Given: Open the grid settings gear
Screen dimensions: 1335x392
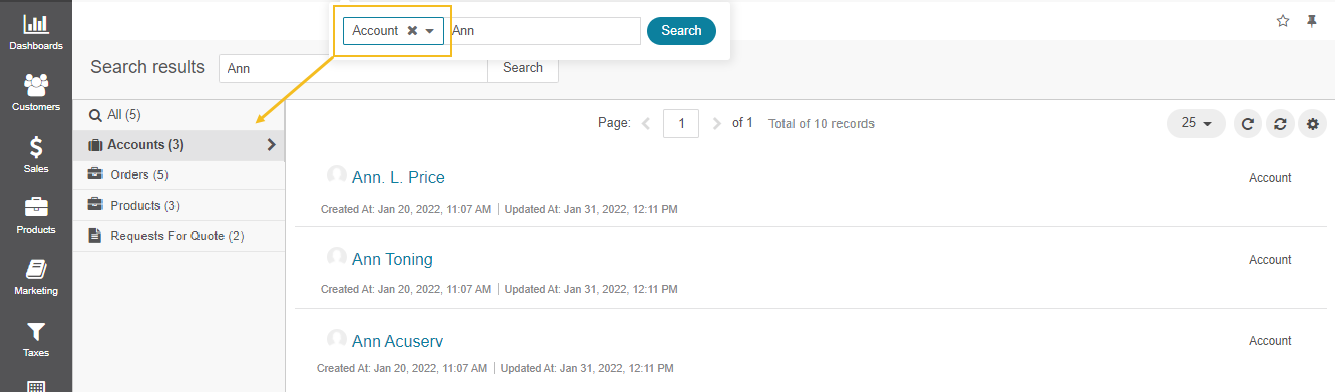Looking at the screenshot, I should coord(1312,124).
